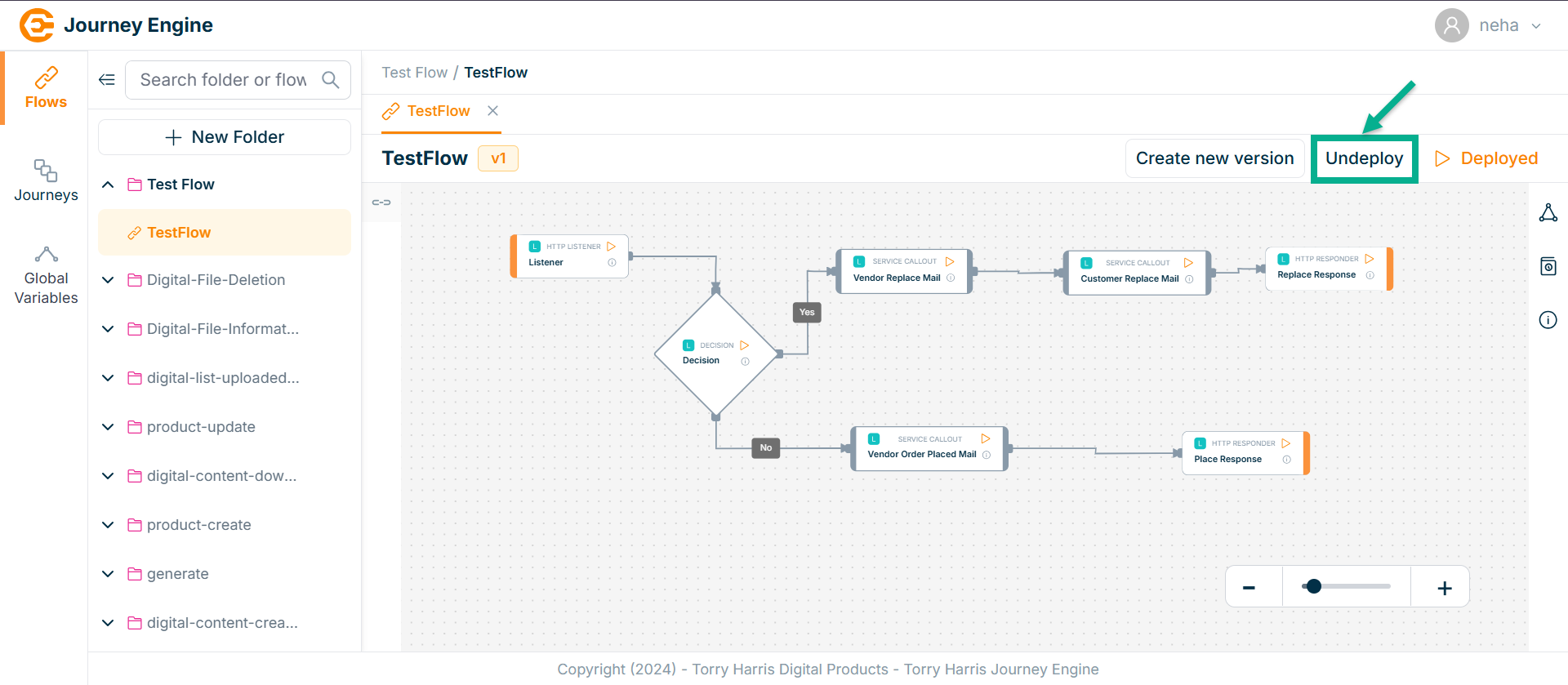Image resolution: width=1568 pixels, height=685 pixels.
Task: Select TestFlow item in folder tree
Action: 179,233
